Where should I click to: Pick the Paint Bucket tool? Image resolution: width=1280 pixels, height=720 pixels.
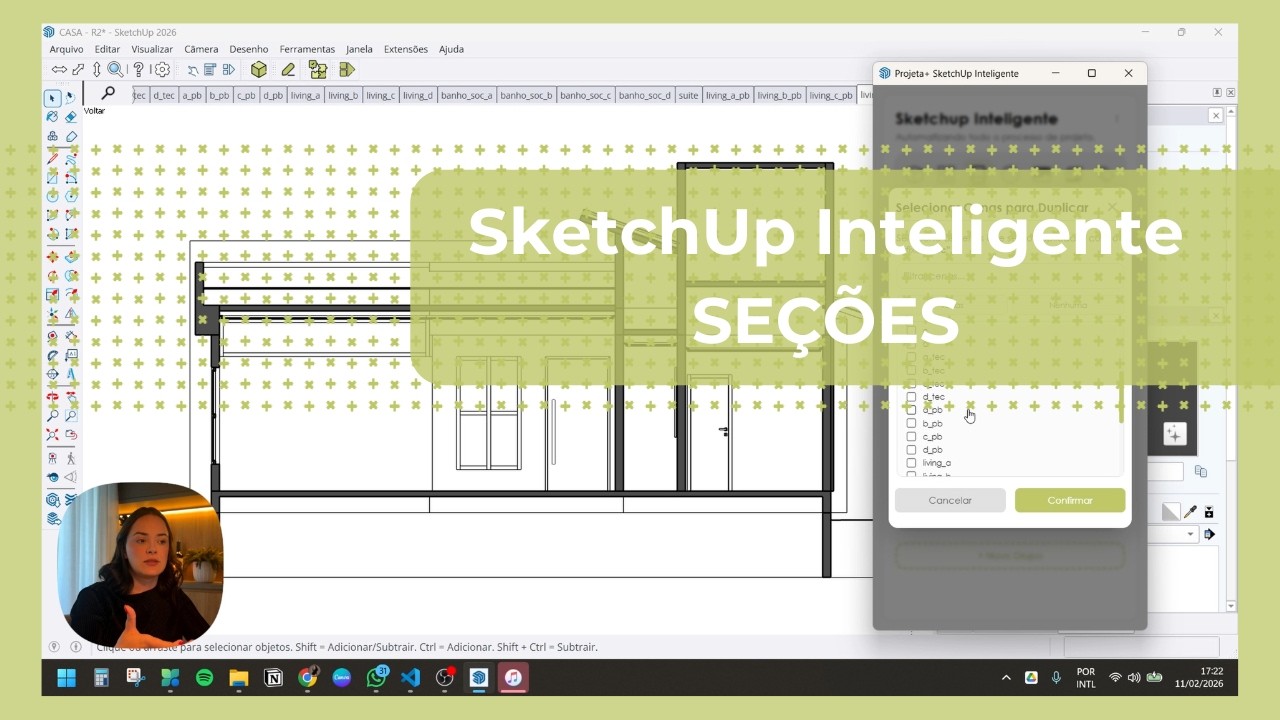pyautogui.click(x=52, y=117)
